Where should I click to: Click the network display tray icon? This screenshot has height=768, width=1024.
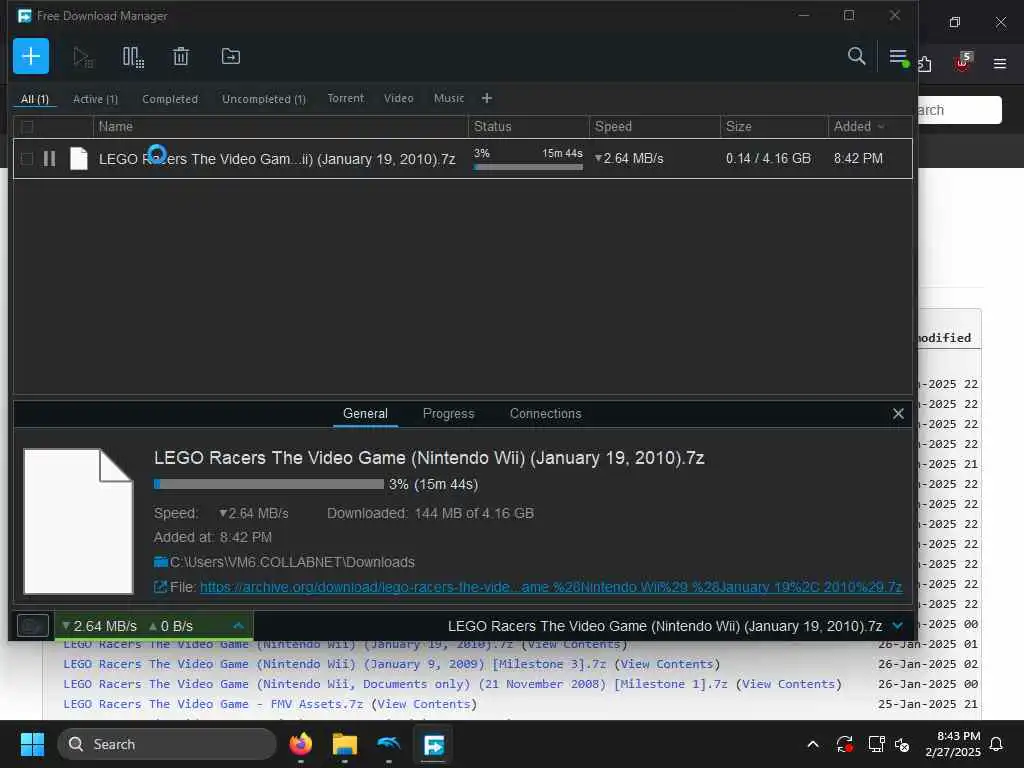pyautogui.click(x=876, y=744)
